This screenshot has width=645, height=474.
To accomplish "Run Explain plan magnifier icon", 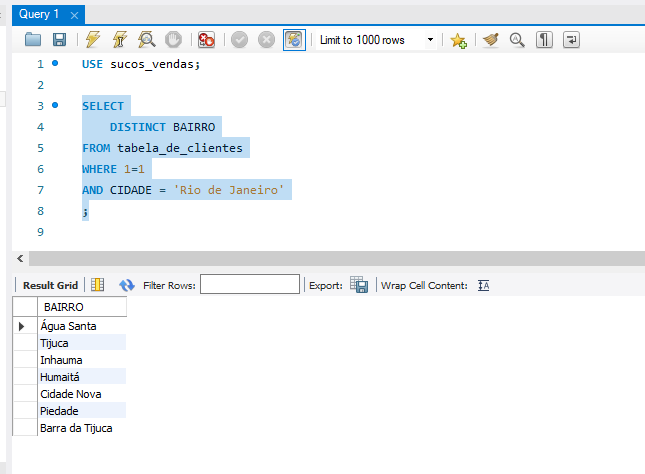I will pyautogui.click(x=147, y=40).
